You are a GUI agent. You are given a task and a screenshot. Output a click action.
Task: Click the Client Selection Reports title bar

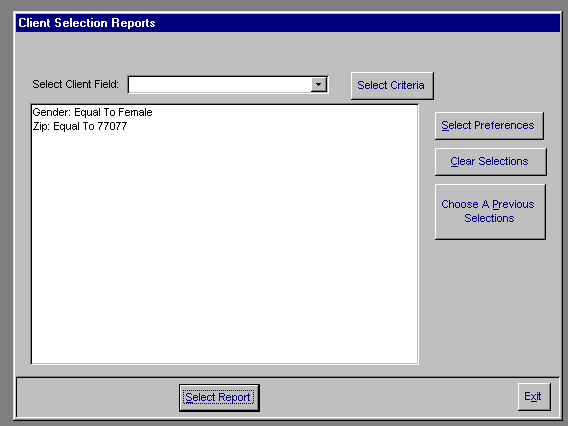click(x=288, y=23)
